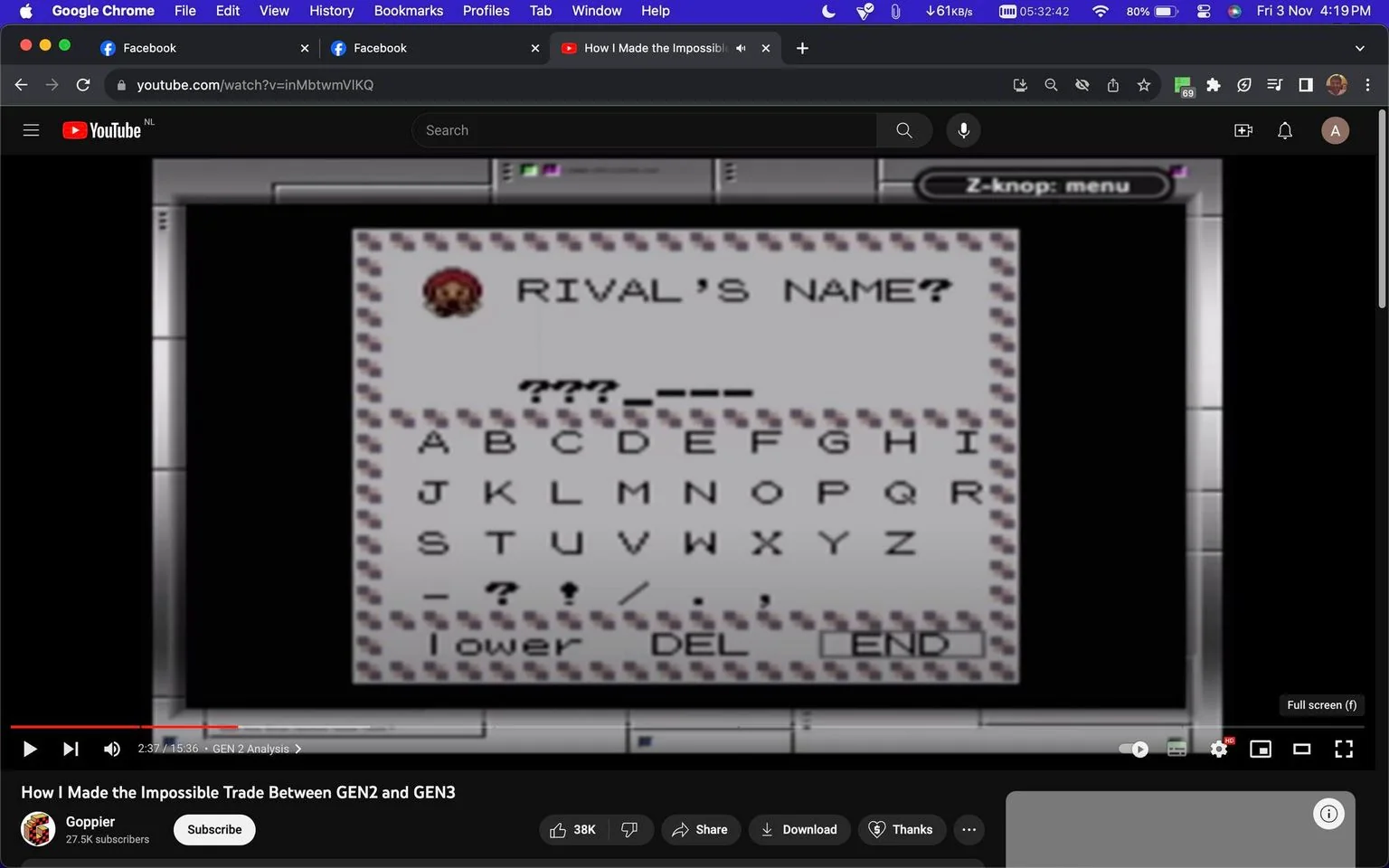Click the crossed-eye icon in the address bar
The height and width of the screenshot is (868, 1389).
click(1082, 85)
